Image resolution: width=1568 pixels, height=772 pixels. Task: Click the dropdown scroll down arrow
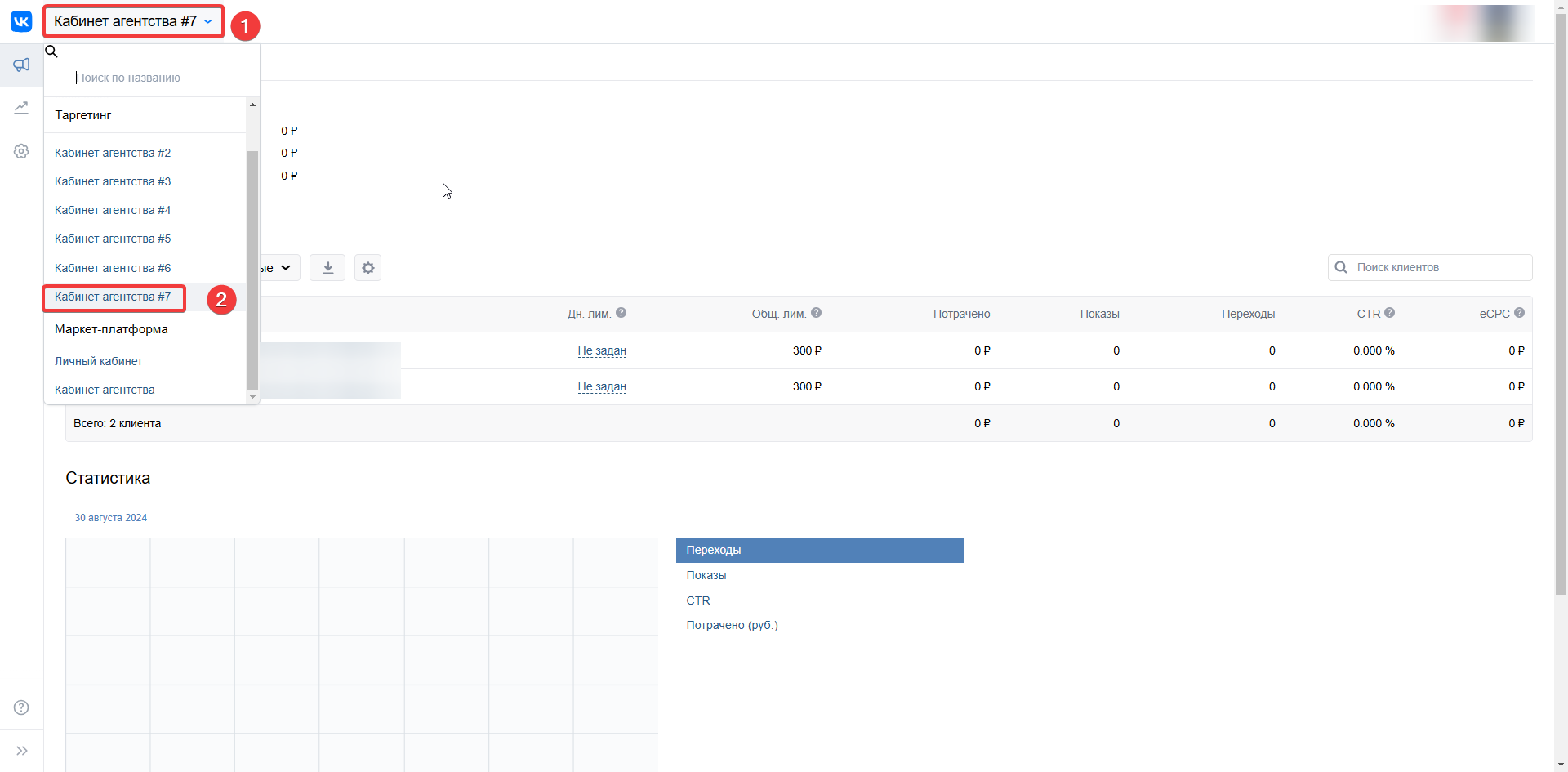click(x=252, y=397)
